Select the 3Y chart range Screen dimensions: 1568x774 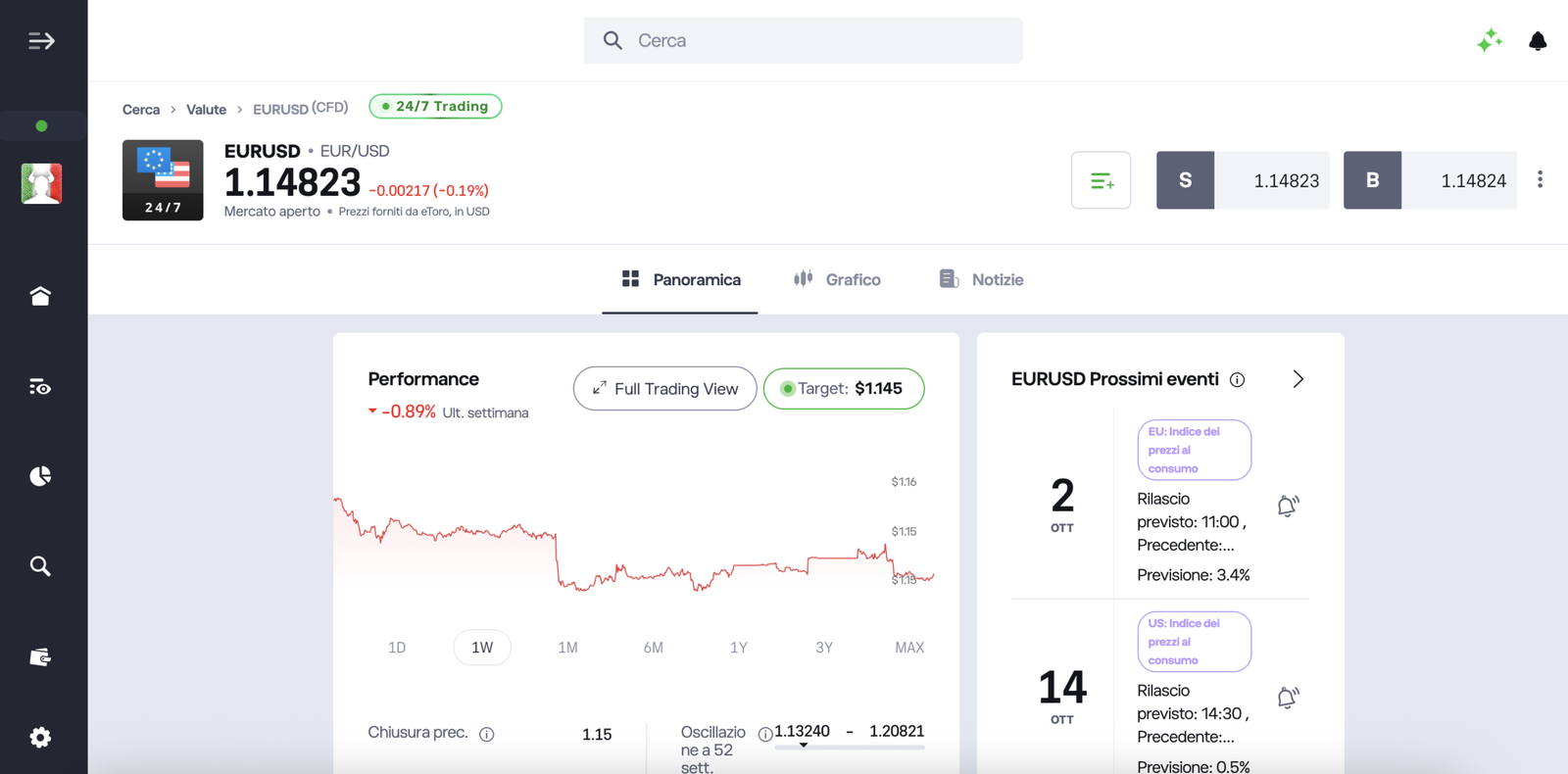[824, 648]
